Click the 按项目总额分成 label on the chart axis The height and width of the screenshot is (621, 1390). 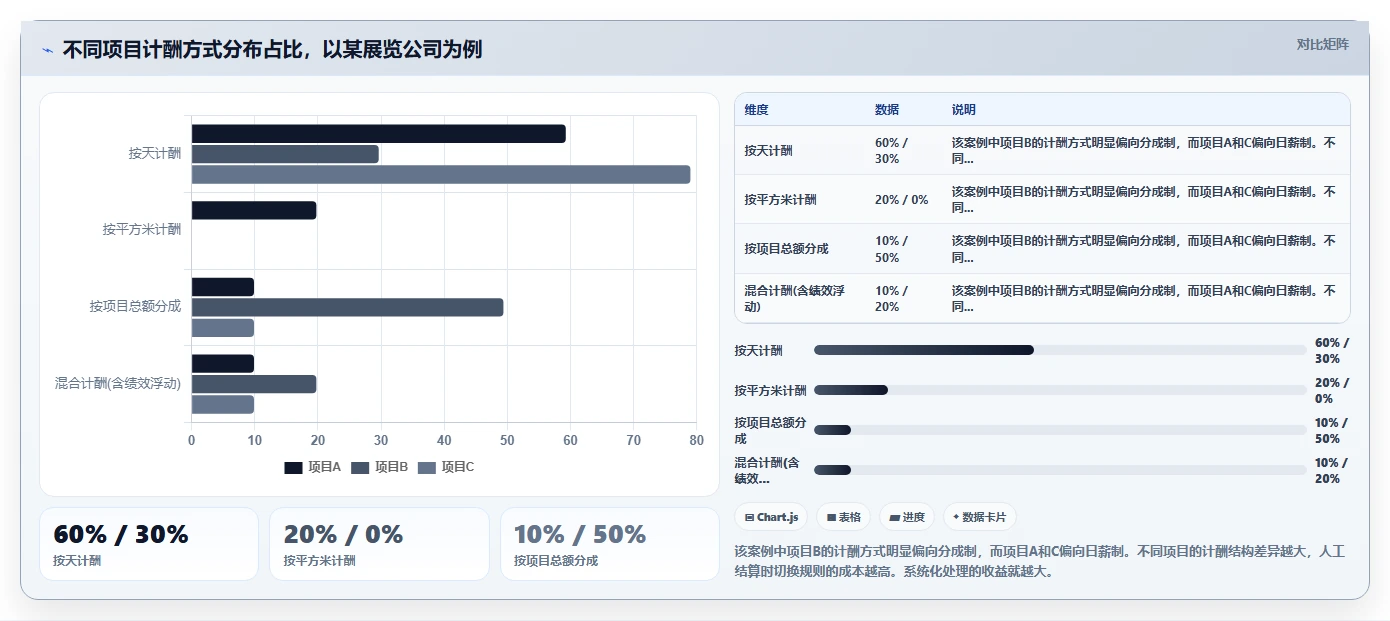[136, 307]
